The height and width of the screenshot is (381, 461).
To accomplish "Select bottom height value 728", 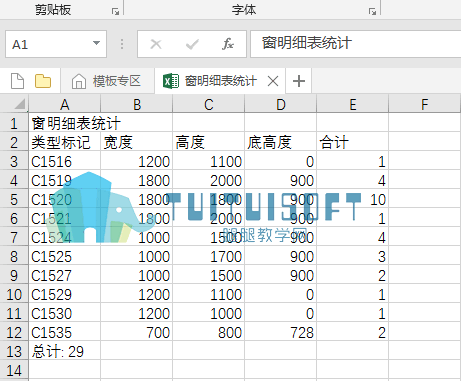I will tap(281, 332).
